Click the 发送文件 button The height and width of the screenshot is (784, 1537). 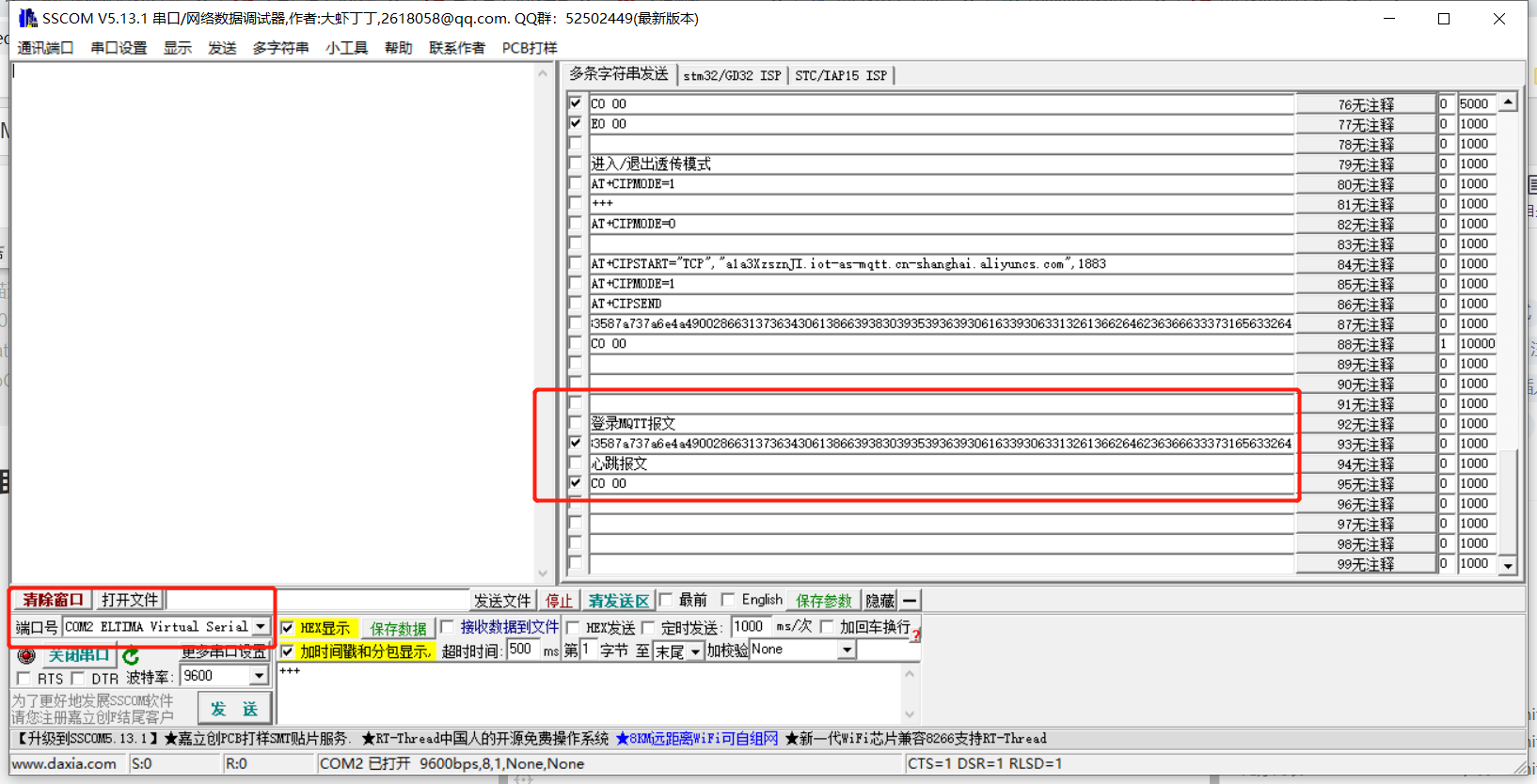[x=502, y=601]
